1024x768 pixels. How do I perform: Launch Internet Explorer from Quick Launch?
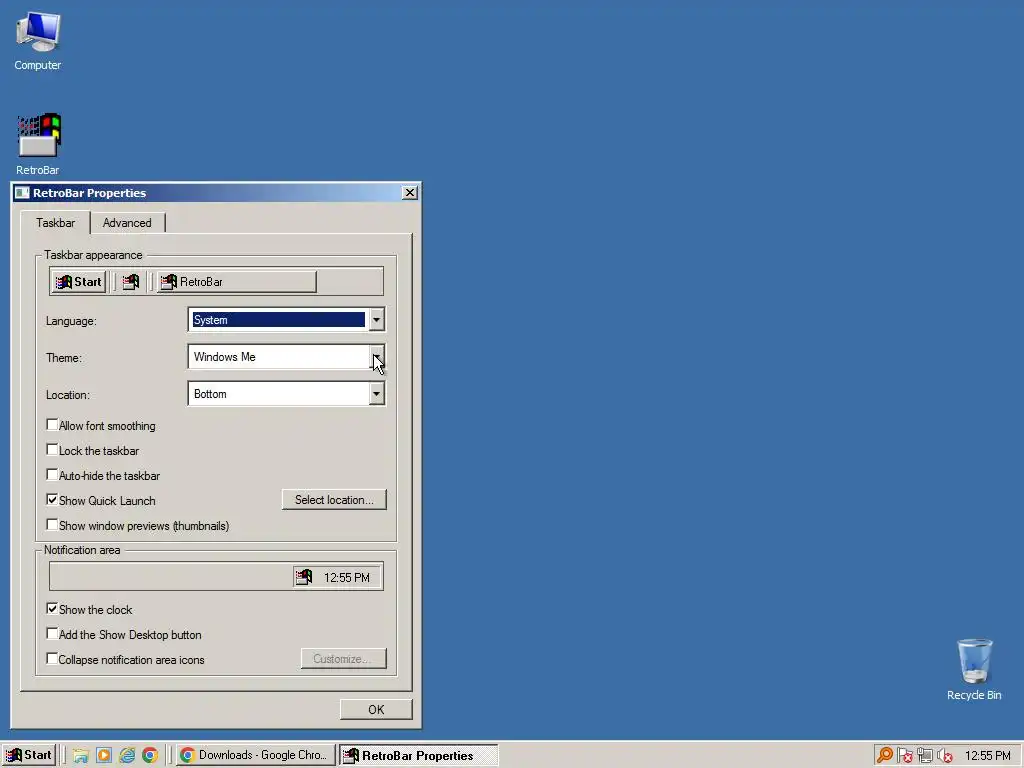pos(127,756)
